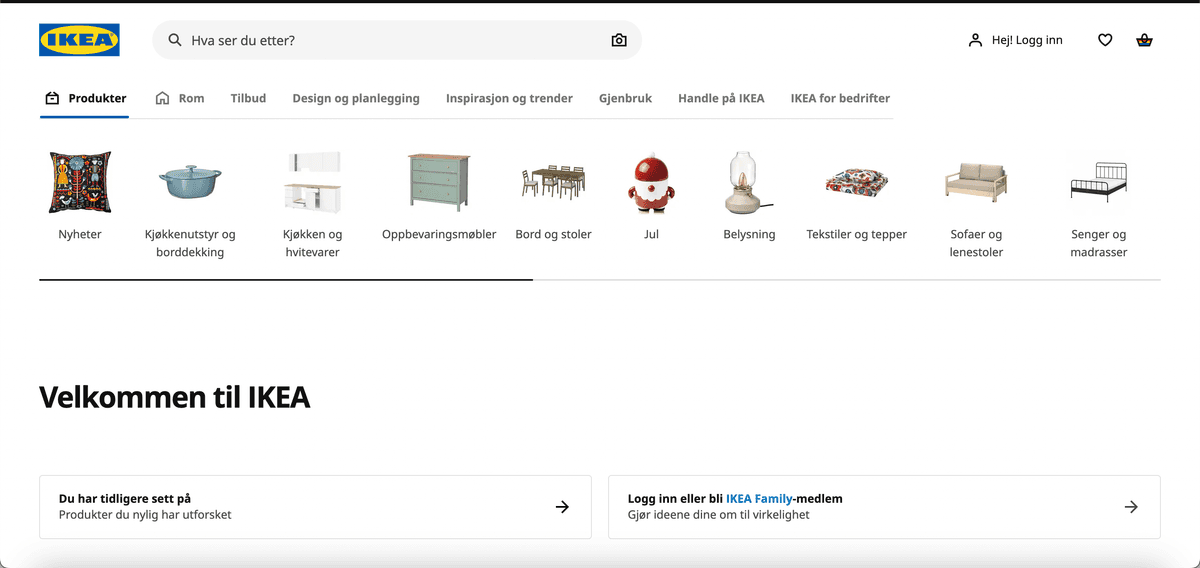Screen dimensions: 1200x568
Task: Select the Rom tab
Action: 180,98
